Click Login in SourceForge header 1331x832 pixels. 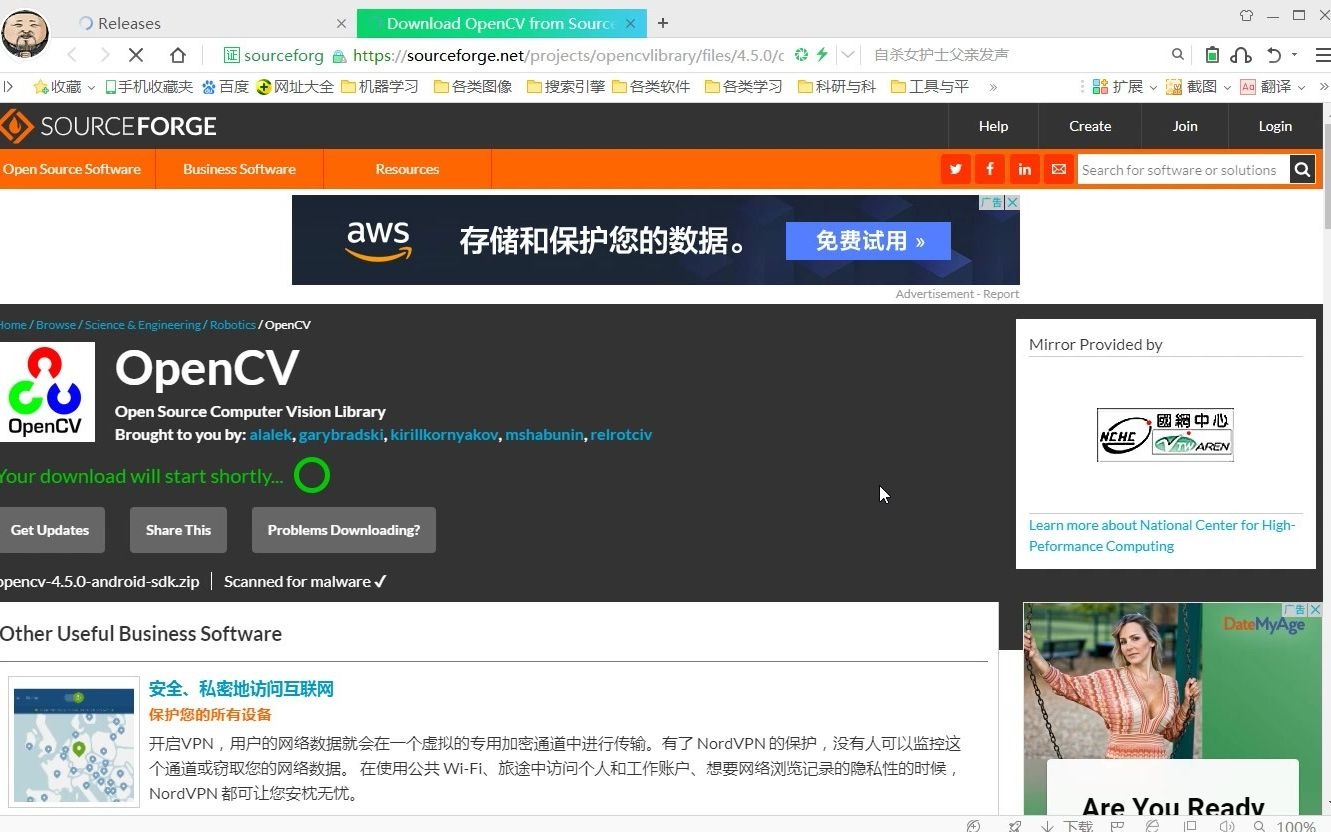[x=1275, y=126]
